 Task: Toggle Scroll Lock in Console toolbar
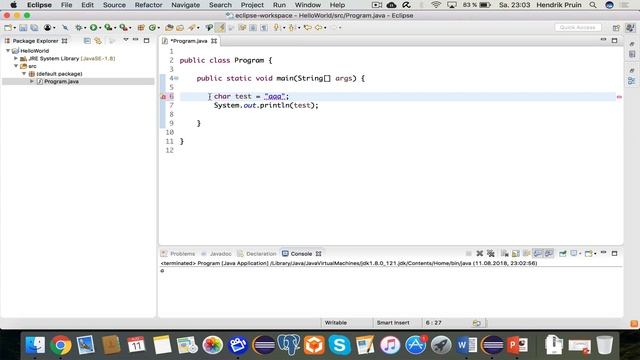[x=516, y=253]
